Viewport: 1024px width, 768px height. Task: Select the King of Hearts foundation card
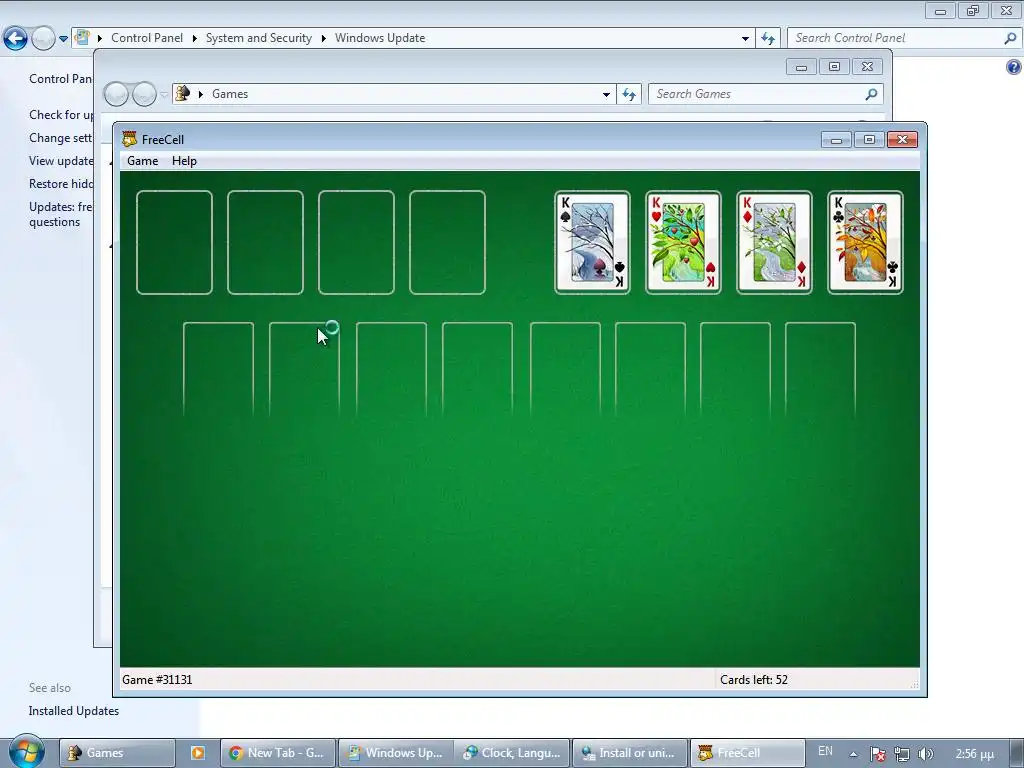coord(683,242)
